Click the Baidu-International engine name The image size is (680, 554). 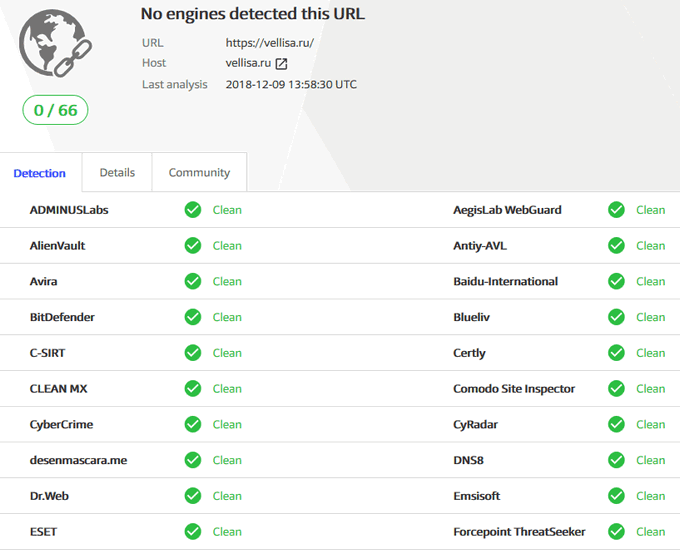pyautogui.click(x=506, y=282)
